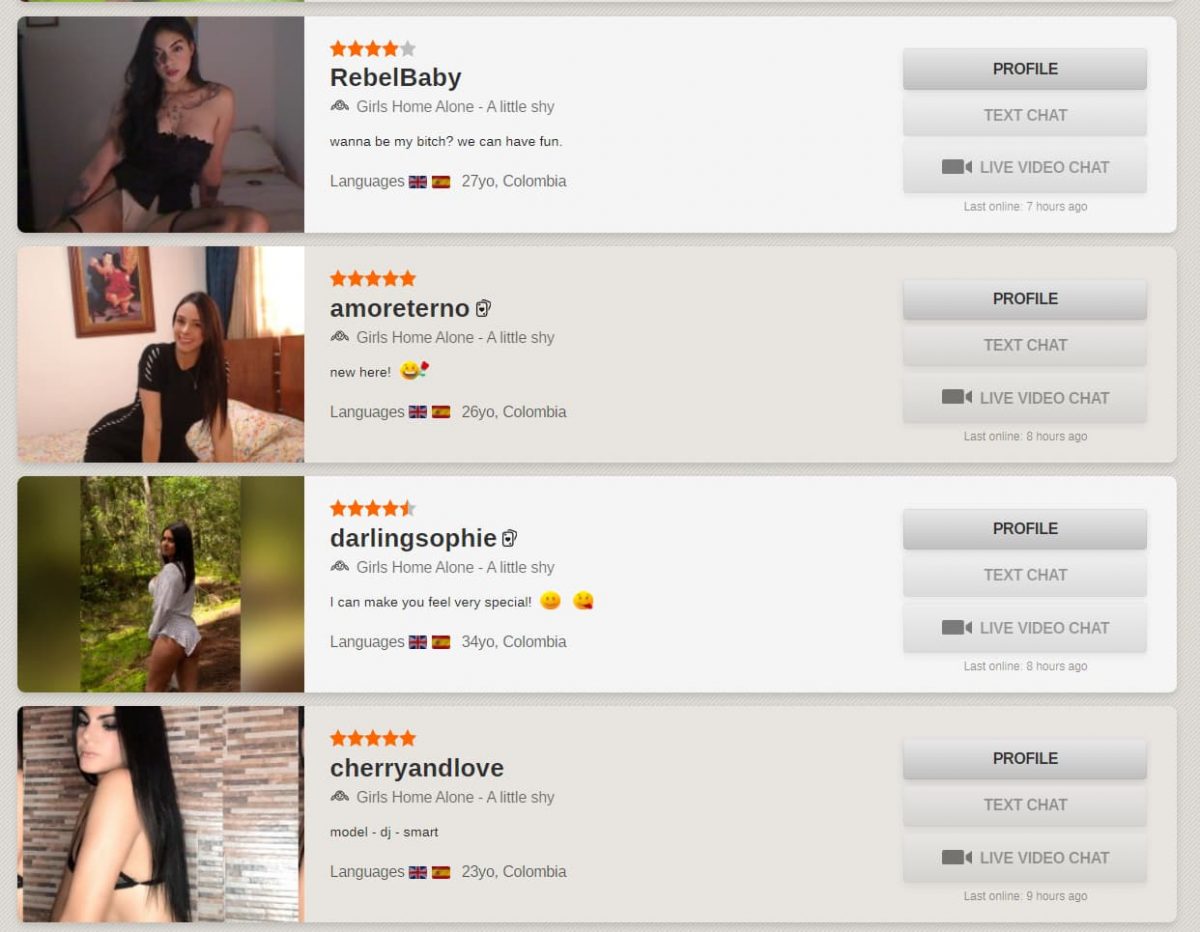Open RebelBaby's PROFILE button

pos(1025,69)
